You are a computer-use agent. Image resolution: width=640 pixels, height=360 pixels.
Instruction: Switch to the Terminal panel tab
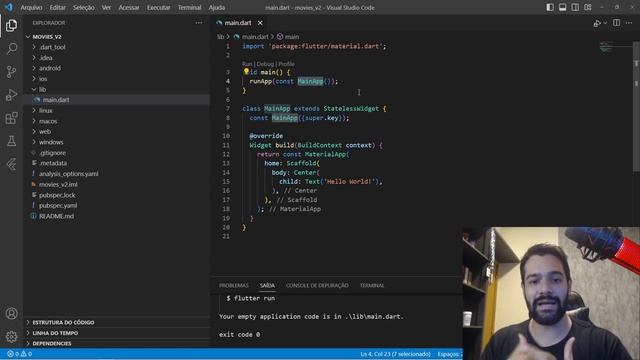click(x=372, y=285)
